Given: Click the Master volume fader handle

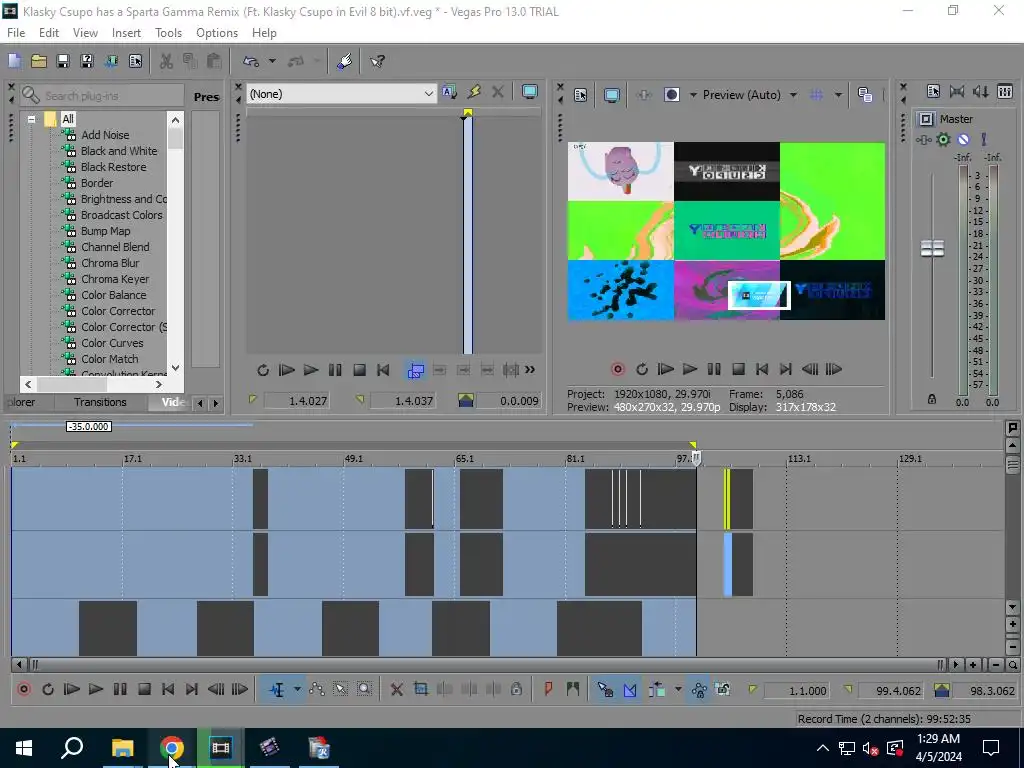Looking at the screenshot, I should [932, 248].
